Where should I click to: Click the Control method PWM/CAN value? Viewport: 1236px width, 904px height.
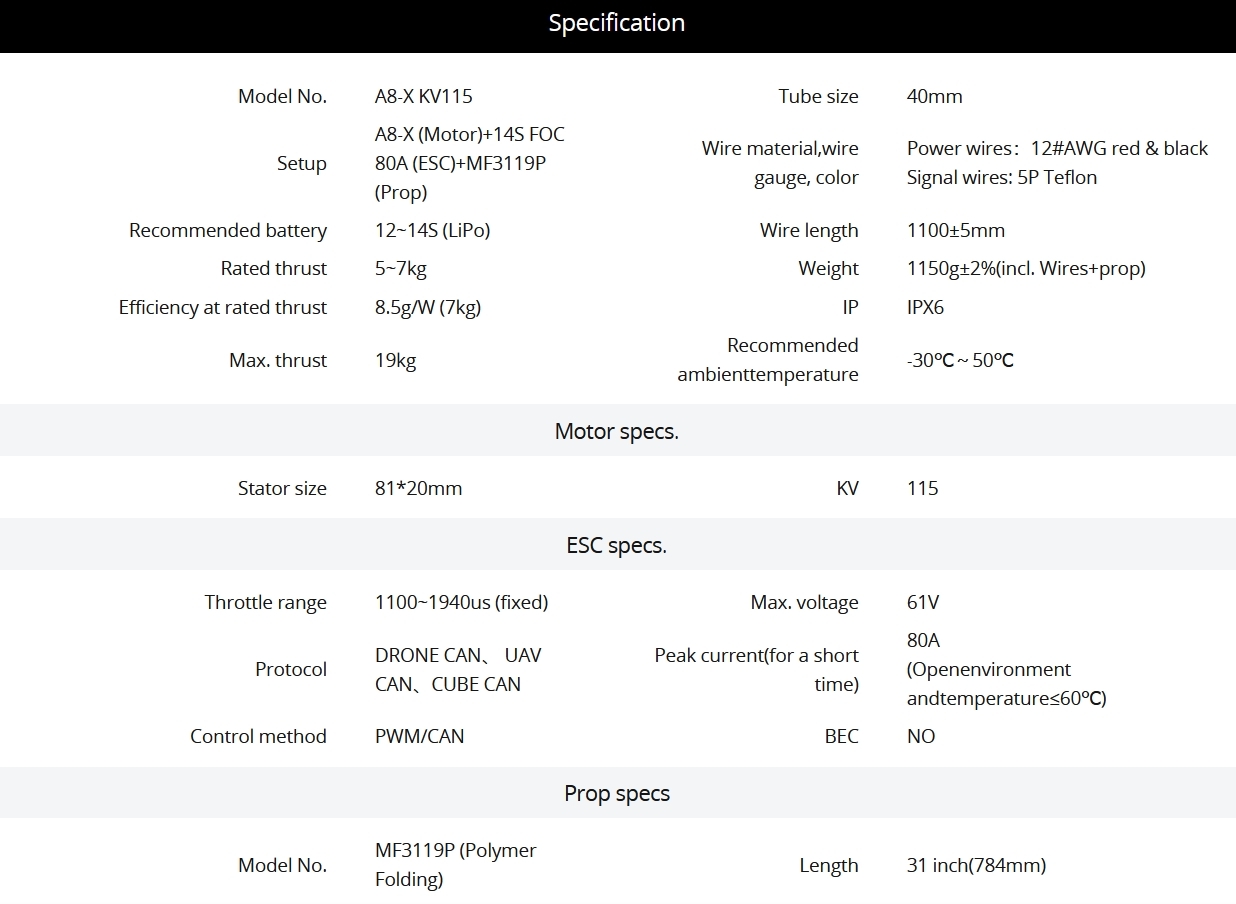420,737
